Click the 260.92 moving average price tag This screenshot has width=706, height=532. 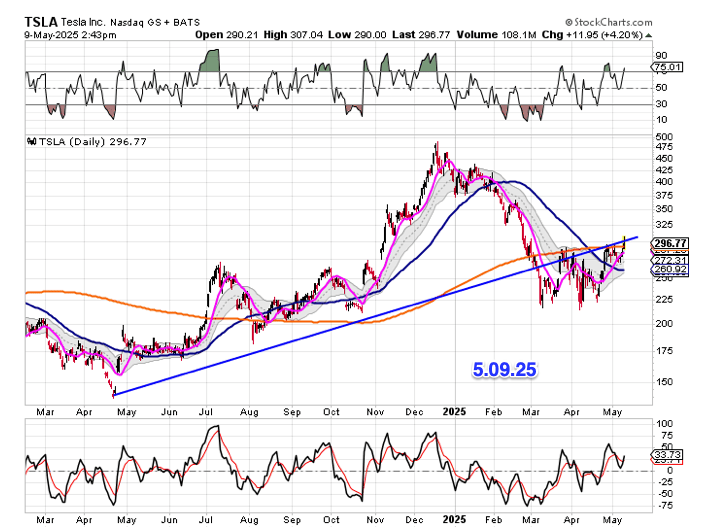point(667,270)
